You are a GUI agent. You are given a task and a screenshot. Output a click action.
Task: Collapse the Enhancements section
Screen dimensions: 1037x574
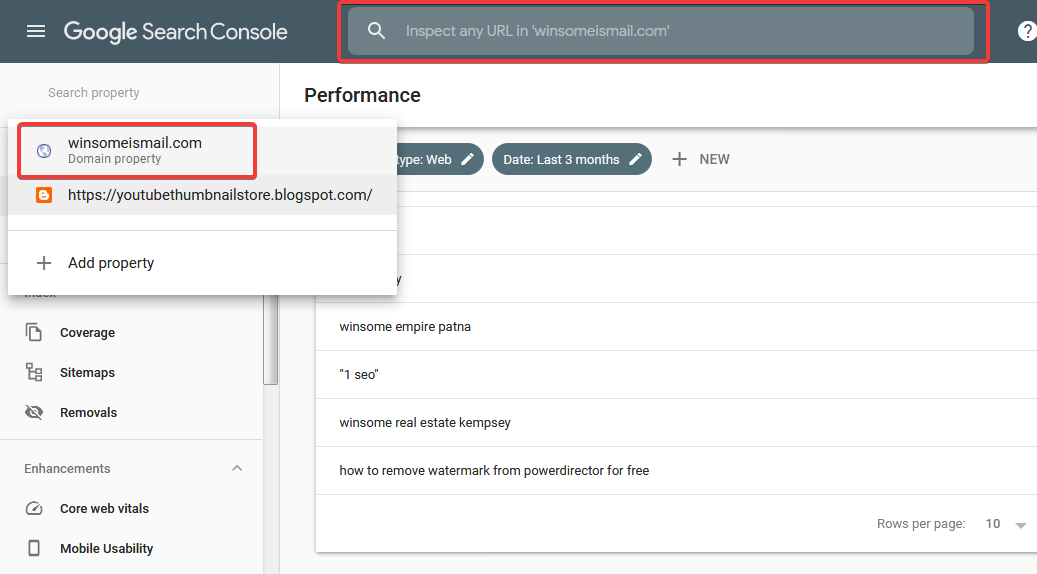click(237, 468)
